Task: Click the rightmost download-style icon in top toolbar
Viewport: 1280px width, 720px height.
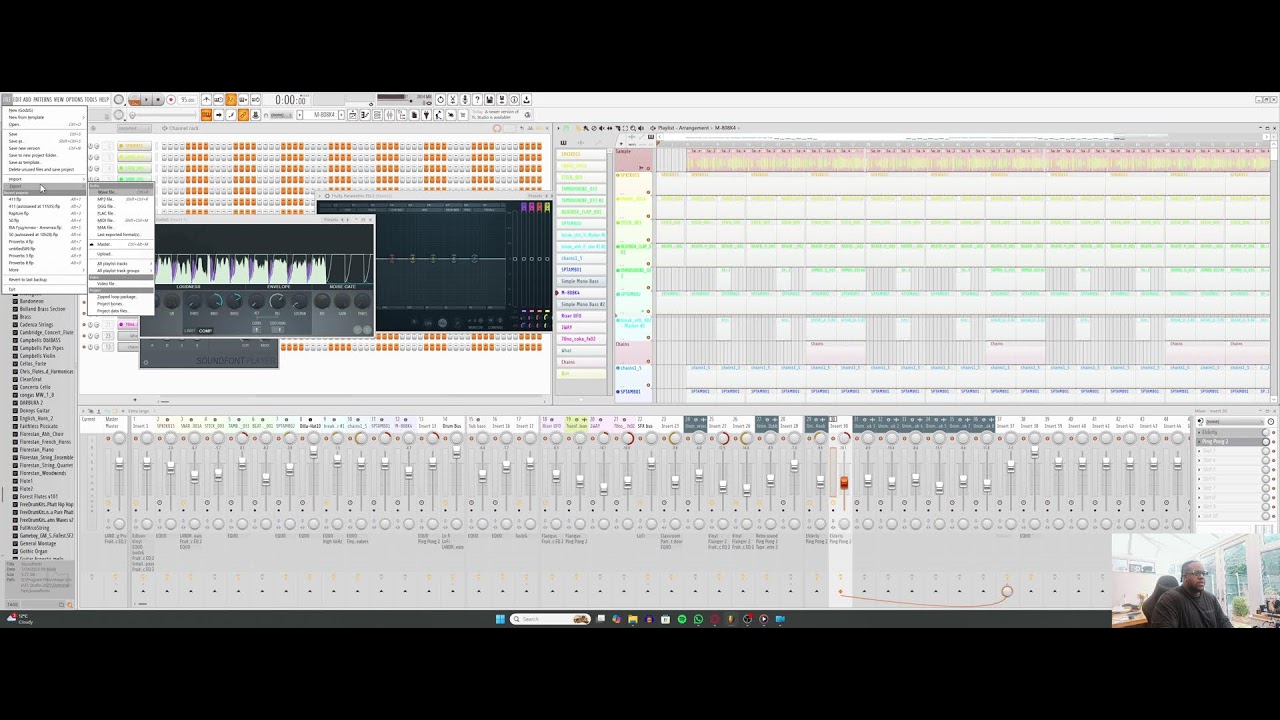Action: coord(527,99)
